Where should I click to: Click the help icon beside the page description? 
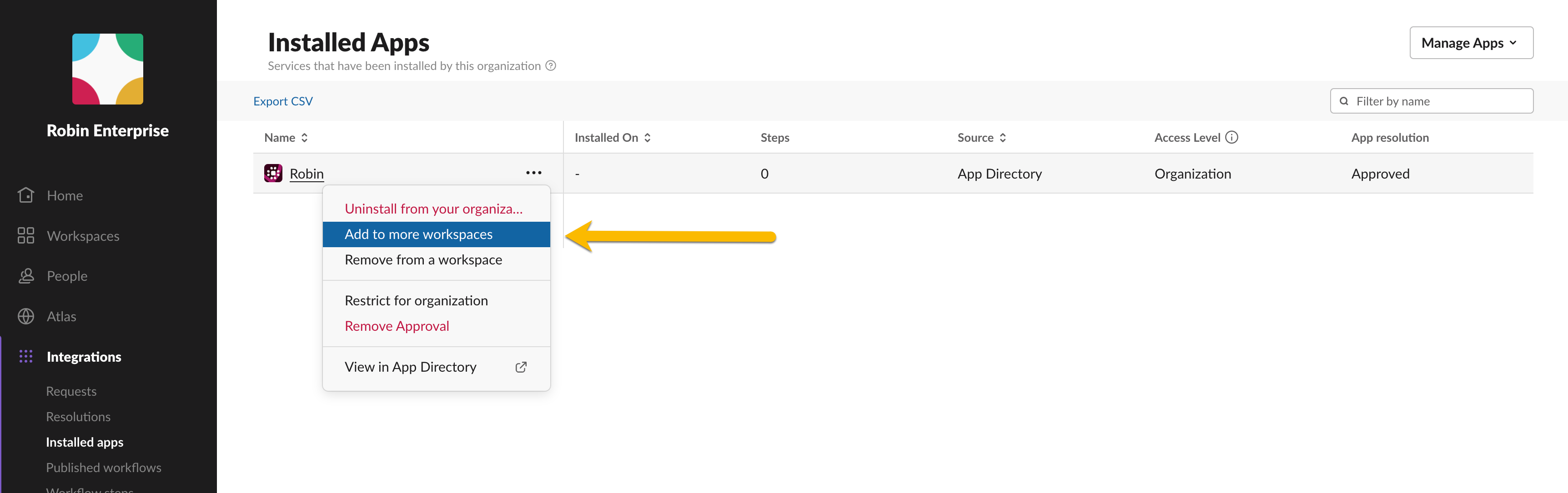552,65
